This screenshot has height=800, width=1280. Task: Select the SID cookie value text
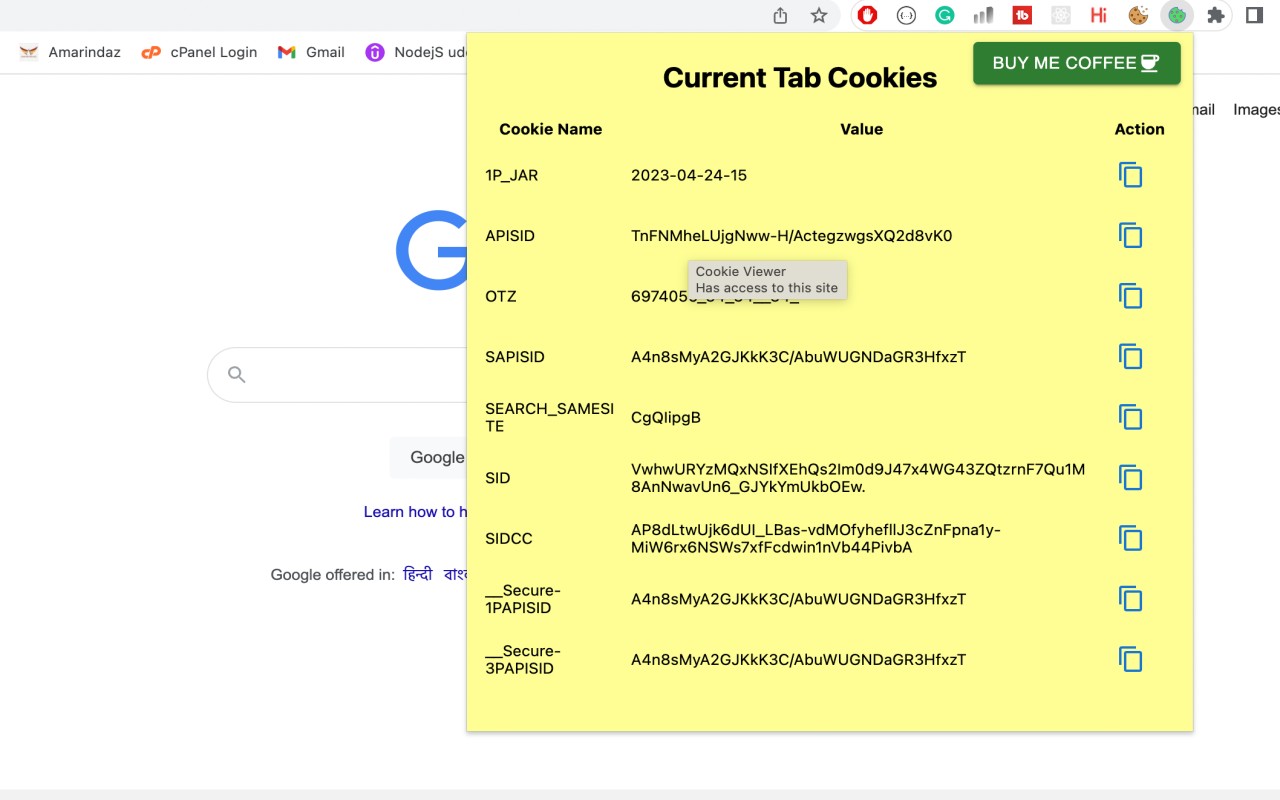point(858,478)
